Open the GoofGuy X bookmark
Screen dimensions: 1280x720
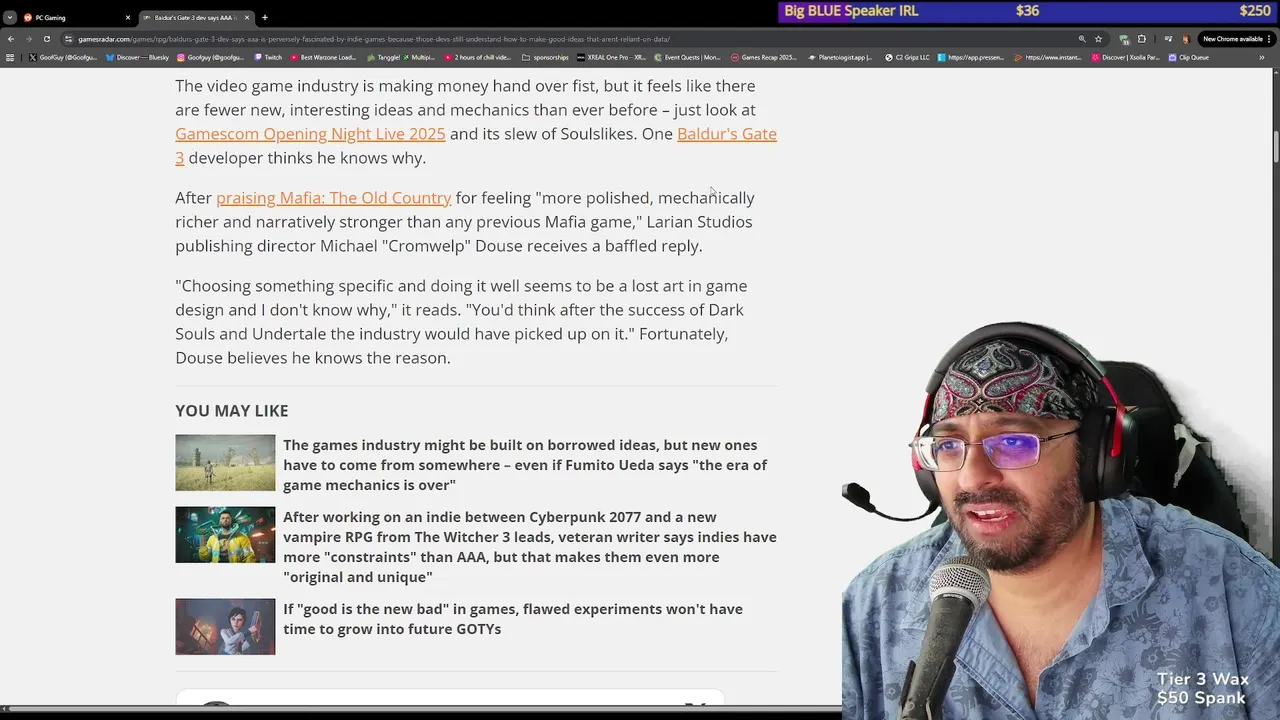click(63, 57)
